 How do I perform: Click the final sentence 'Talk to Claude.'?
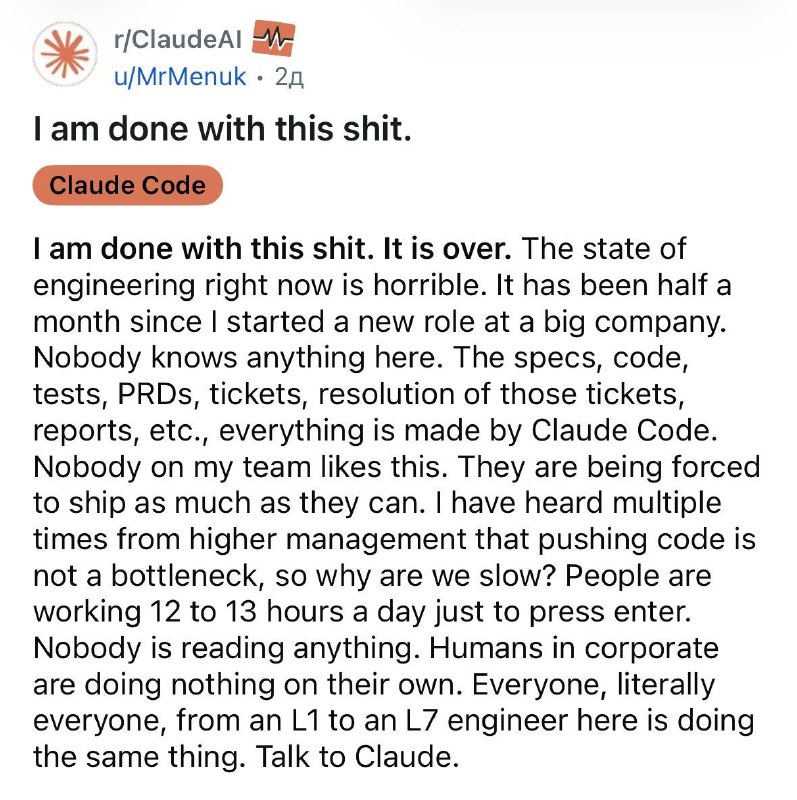click(357, 757)
